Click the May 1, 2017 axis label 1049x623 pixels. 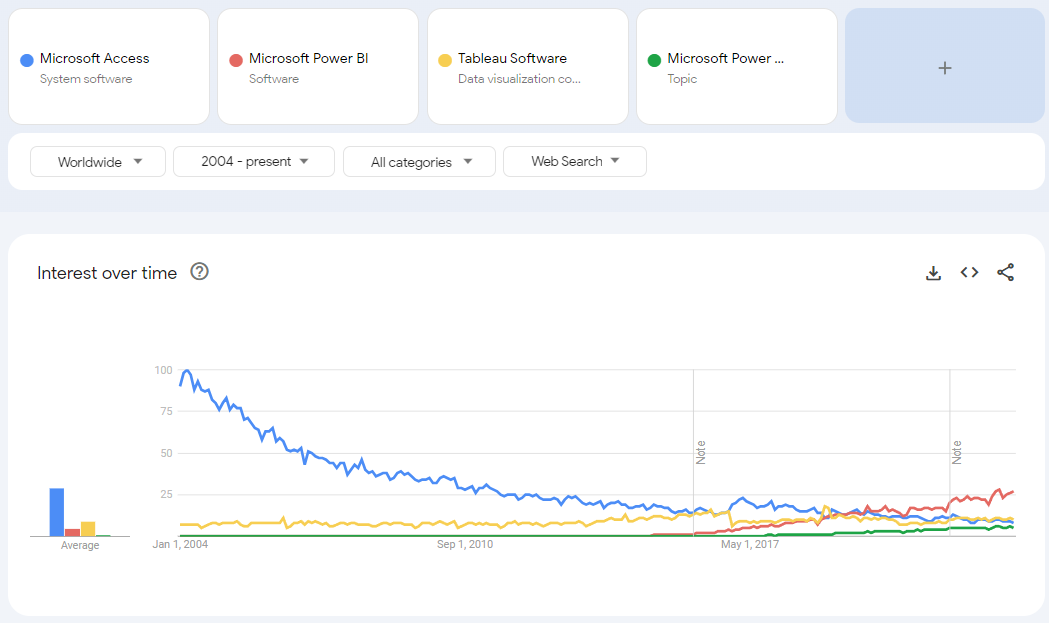tap(750, 544)
